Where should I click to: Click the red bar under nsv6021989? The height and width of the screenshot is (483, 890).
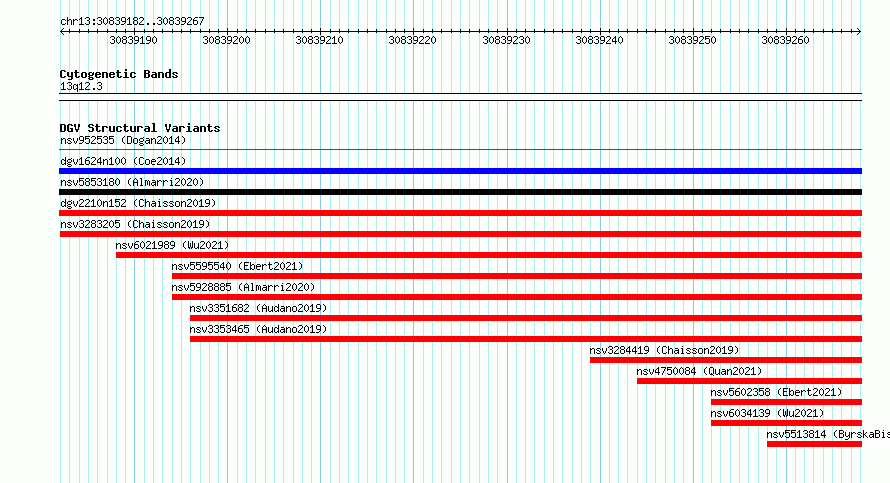click(x=489, y=255)
